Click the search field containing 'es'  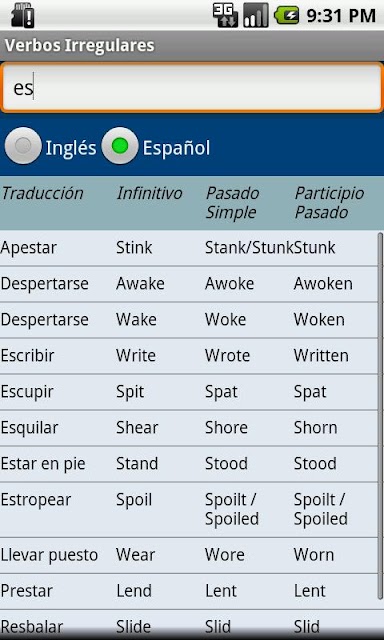click(192, 87)
